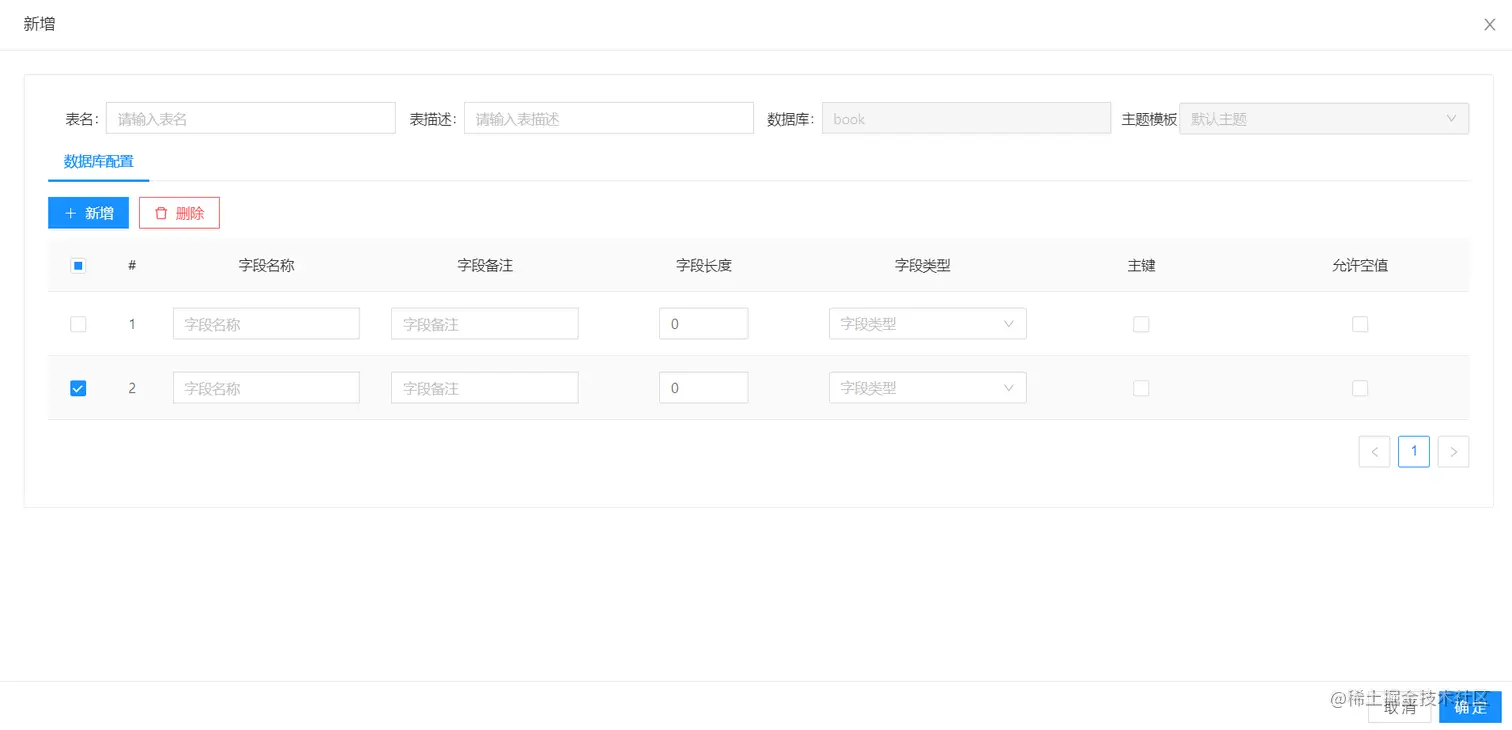Enable 主键 checkbox in row 1
This screenshot has width=1512, height=730.
[1141, 324]
